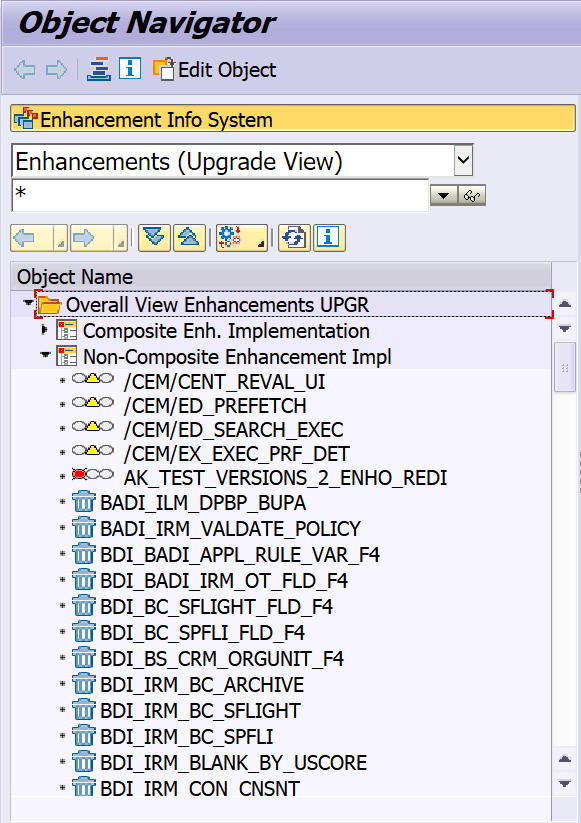
Task: Select BDI_IRM_BLANK_BY_USCORE text
Action: click(x=234, y=763)
